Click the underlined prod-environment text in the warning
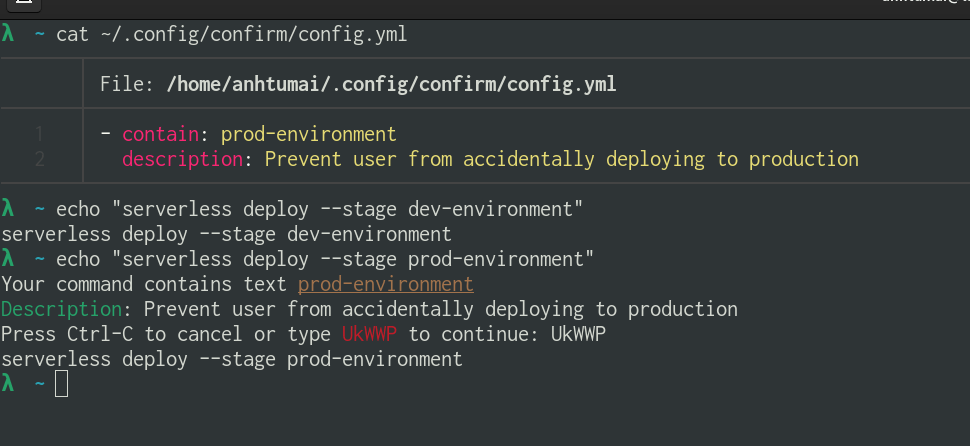970x446 pixels. (x=385, y=284)
